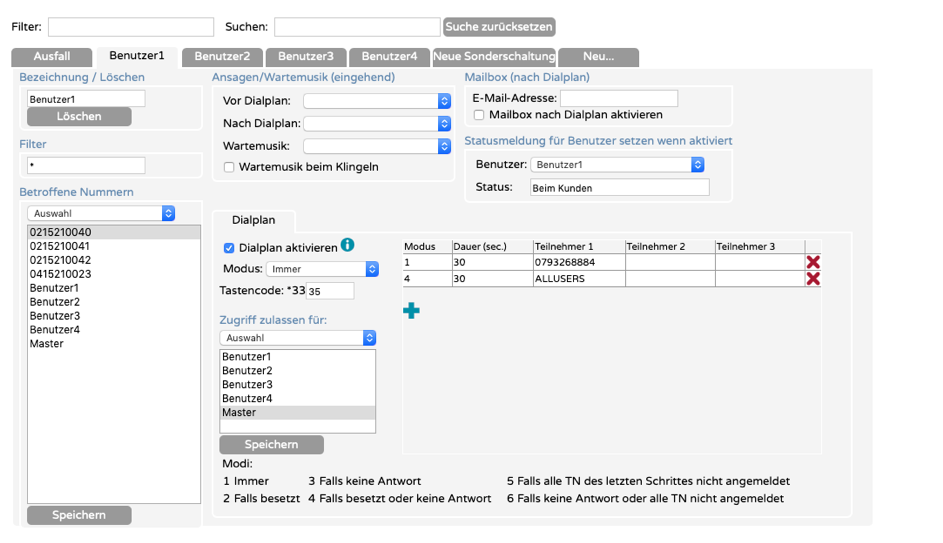Select Benutzer4 in Zugriff zulassen list
The height and width of the screenshot is (543, 943).
point(298,398)
